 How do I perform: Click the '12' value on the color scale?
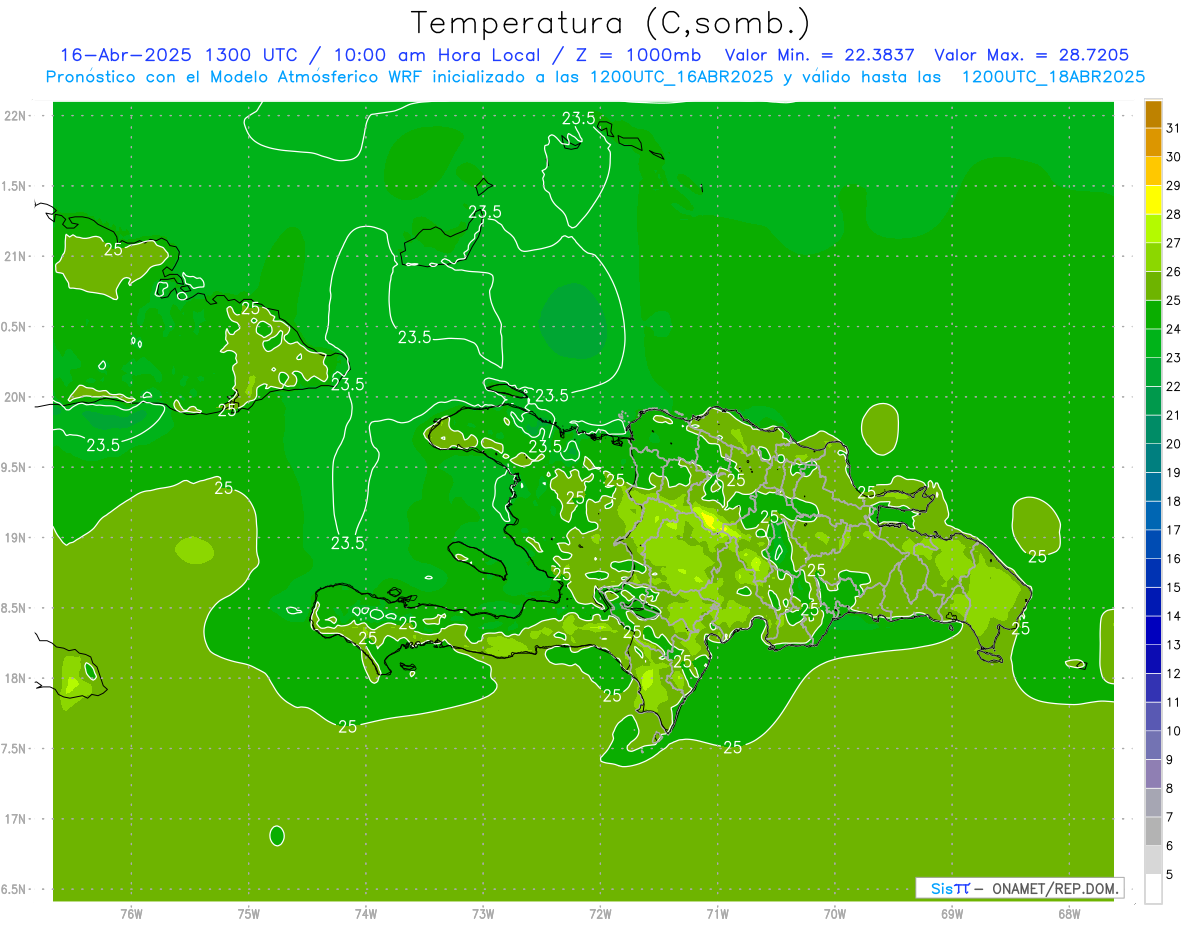tap(1173, 673)
